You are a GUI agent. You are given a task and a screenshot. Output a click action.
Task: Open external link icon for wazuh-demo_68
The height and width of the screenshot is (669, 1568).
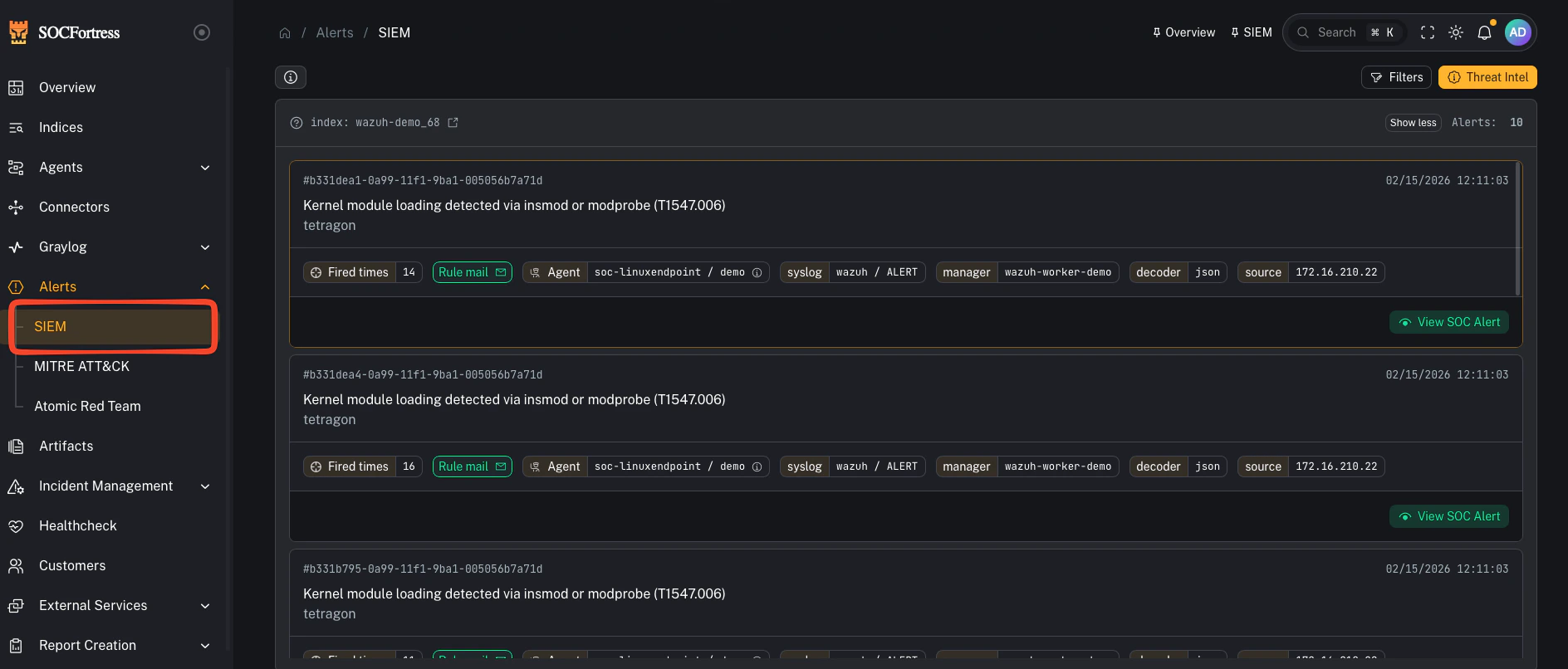click(x=453, y=122)
